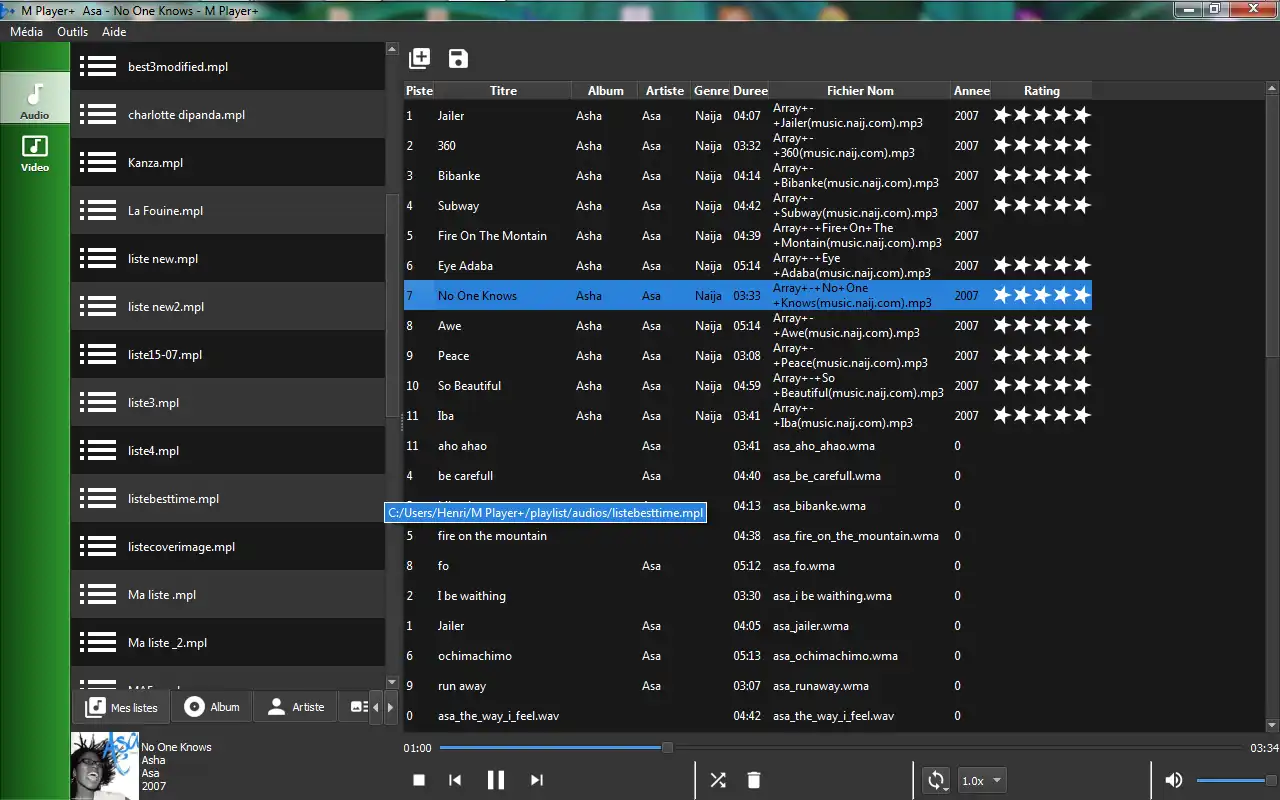Sort by the Artiste column header
Viewport: 1280px width, 800px height.
point(665,91)
